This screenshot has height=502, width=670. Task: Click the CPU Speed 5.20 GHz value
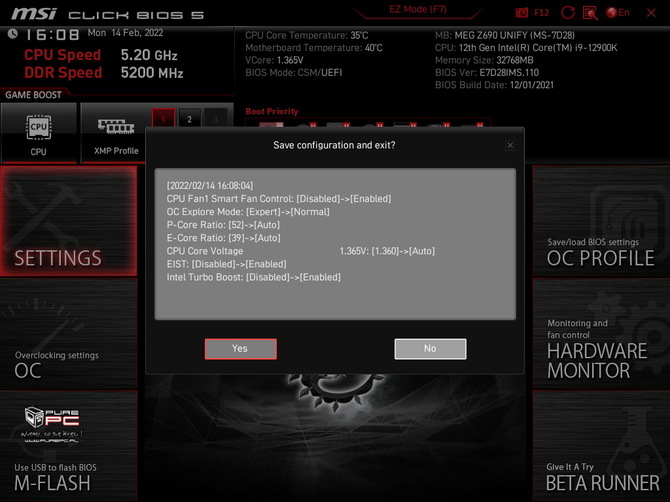click(149, 55)
